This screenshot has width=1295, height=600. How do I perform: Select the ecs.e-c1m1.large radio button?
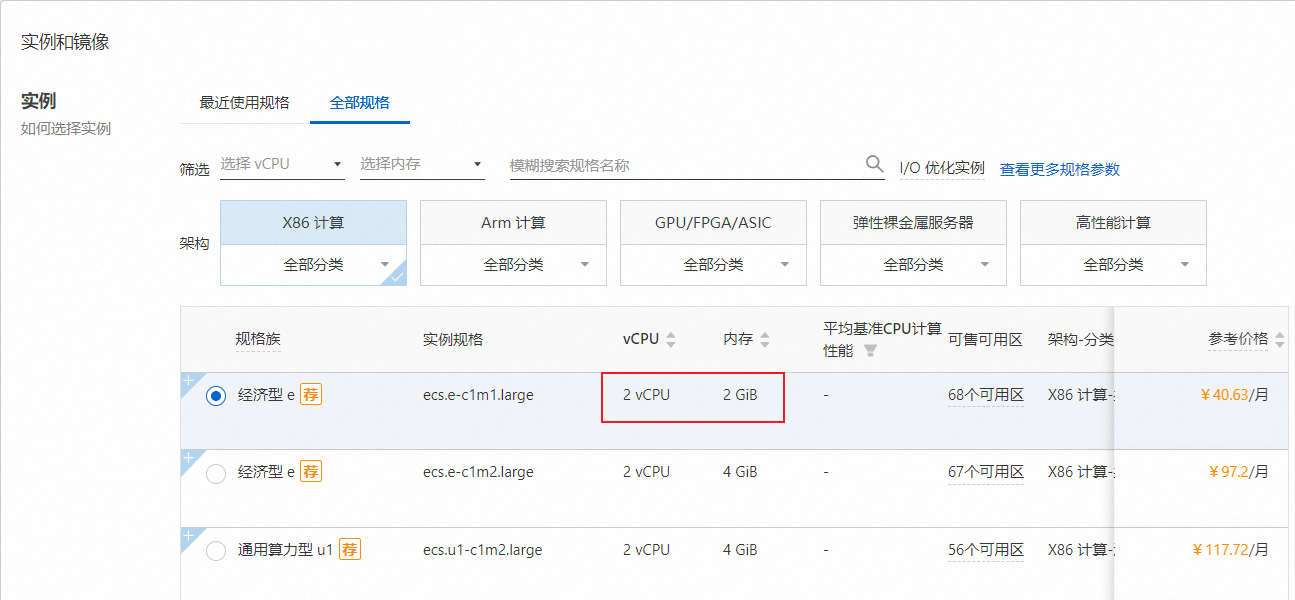216,396
